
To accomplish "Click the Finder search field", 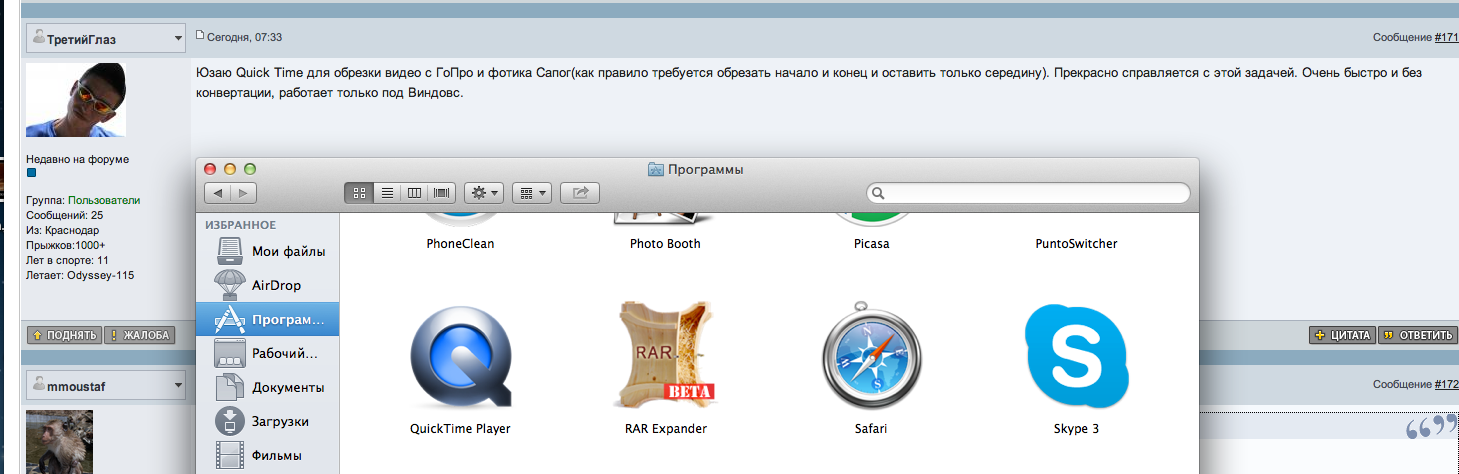I will click(1028, 193).
